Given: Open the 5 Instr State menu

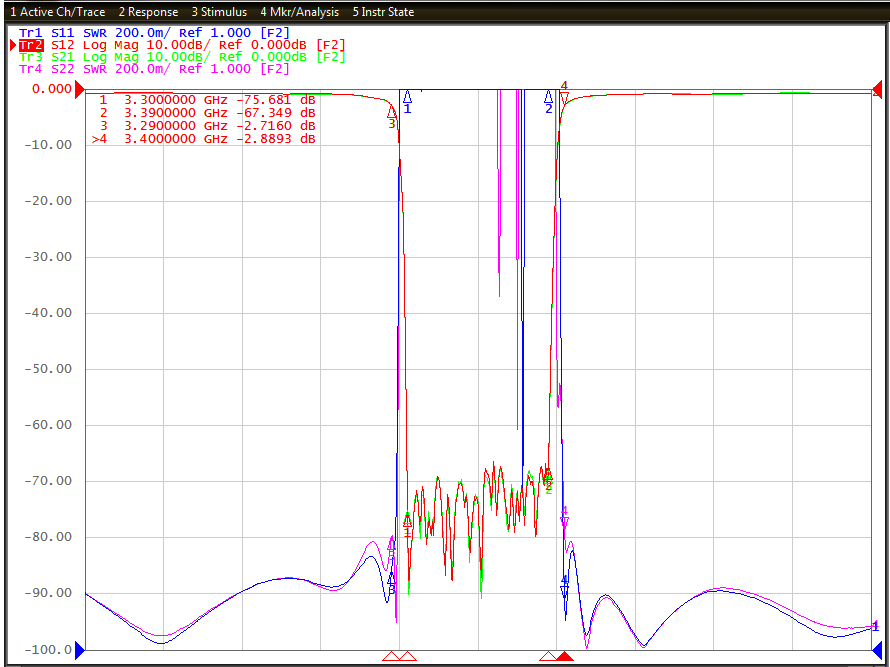Looking at the screenshot, I should click(383, 12).
